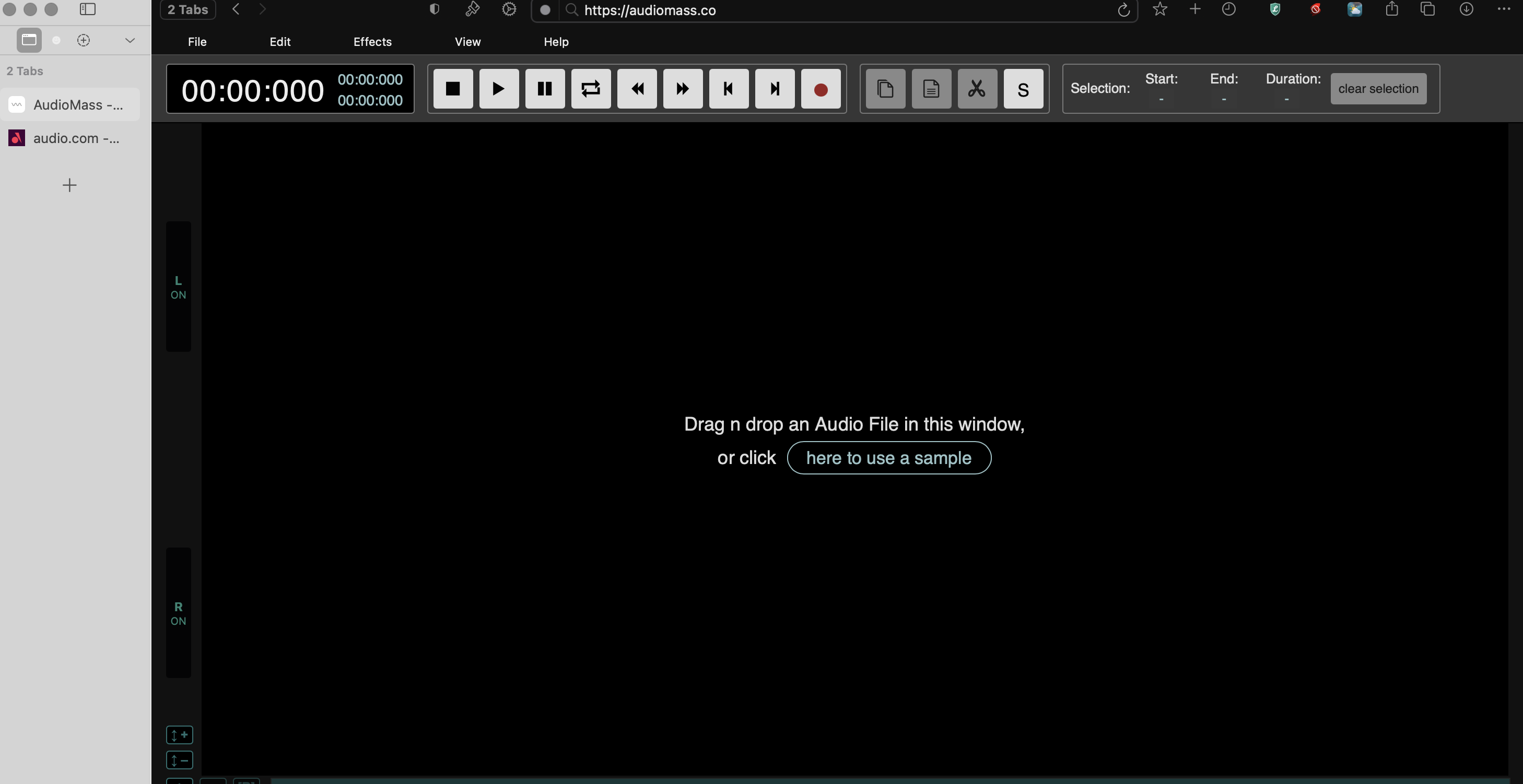1523x784 pixels.
Task: Pause playback with the Pause button
Action: point(545,89)
